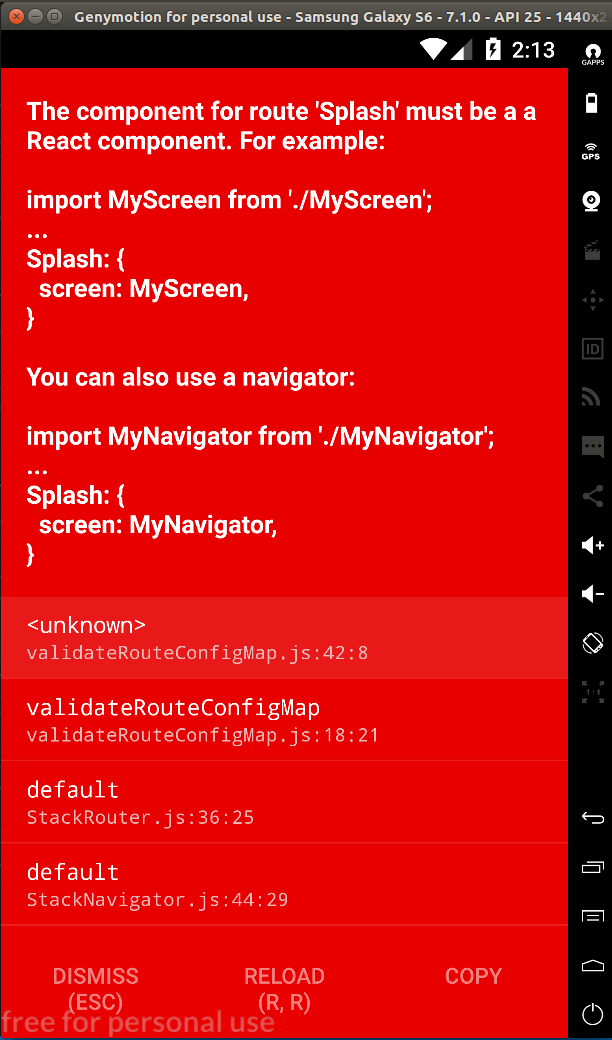Increase device volume in Genymotion sidebar

592,545
